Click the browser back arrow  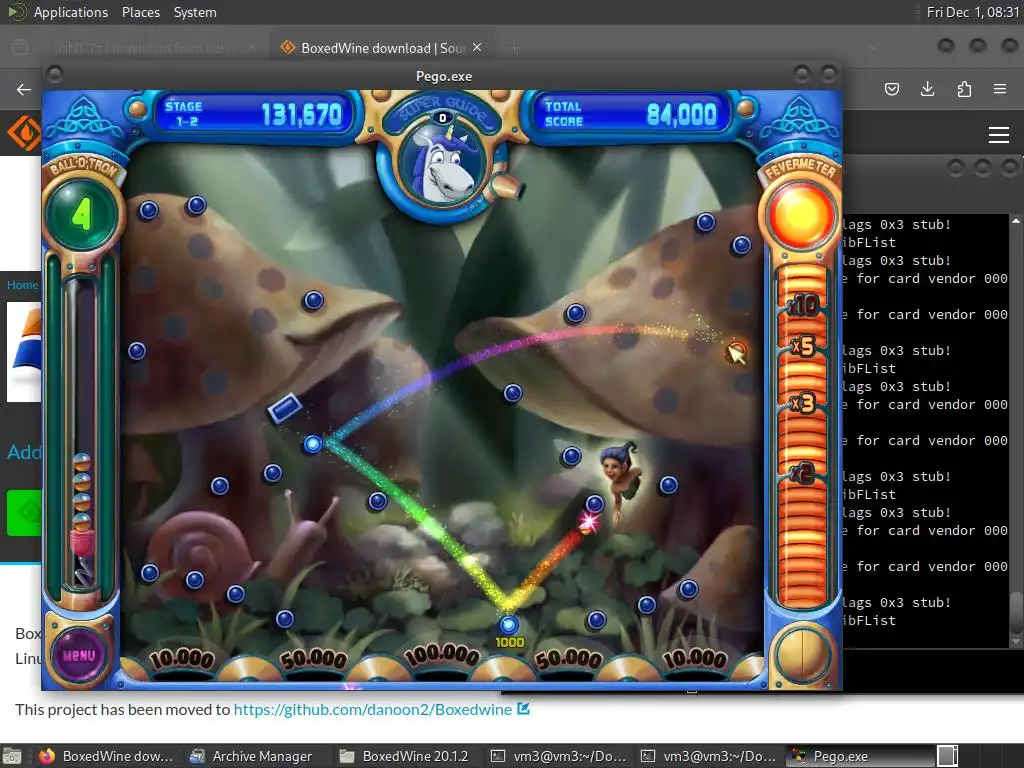(x=24, y=89)
